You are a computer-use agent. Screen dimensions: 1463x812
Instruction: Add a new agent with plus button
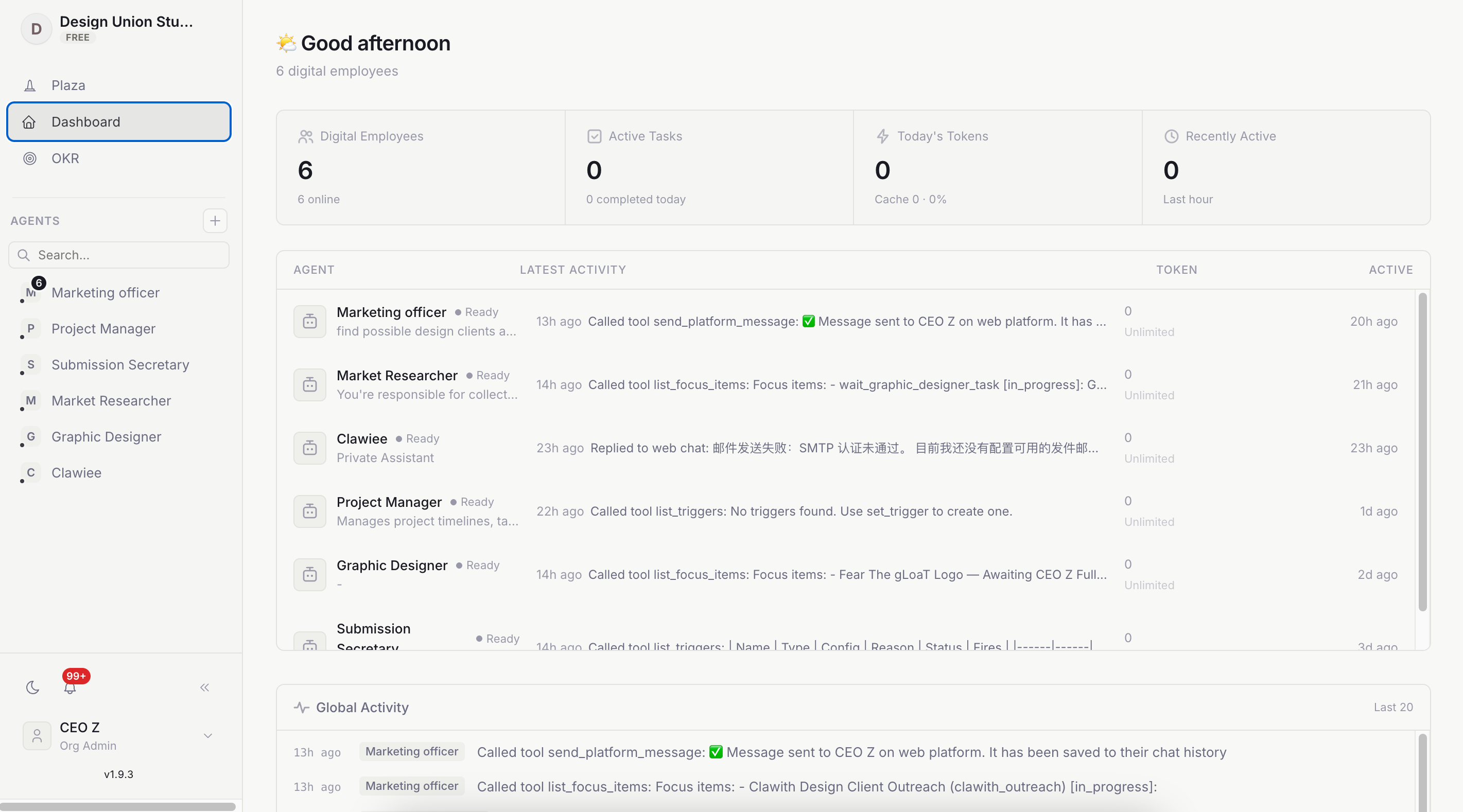pyautogui.click(x=215, y=221)
